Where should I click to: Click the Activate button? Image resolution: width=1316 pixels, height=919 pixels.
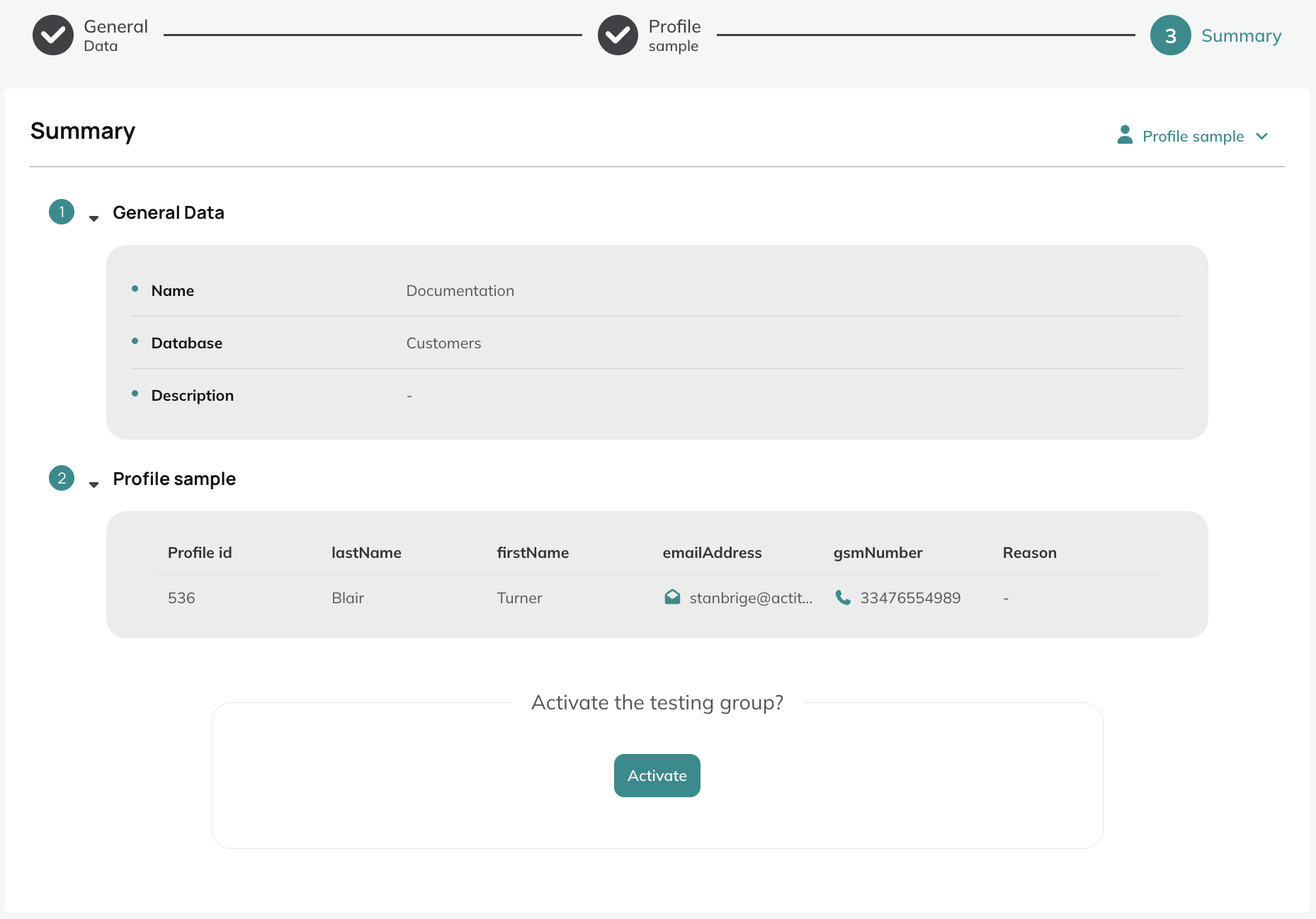click(x=657, y=775)
